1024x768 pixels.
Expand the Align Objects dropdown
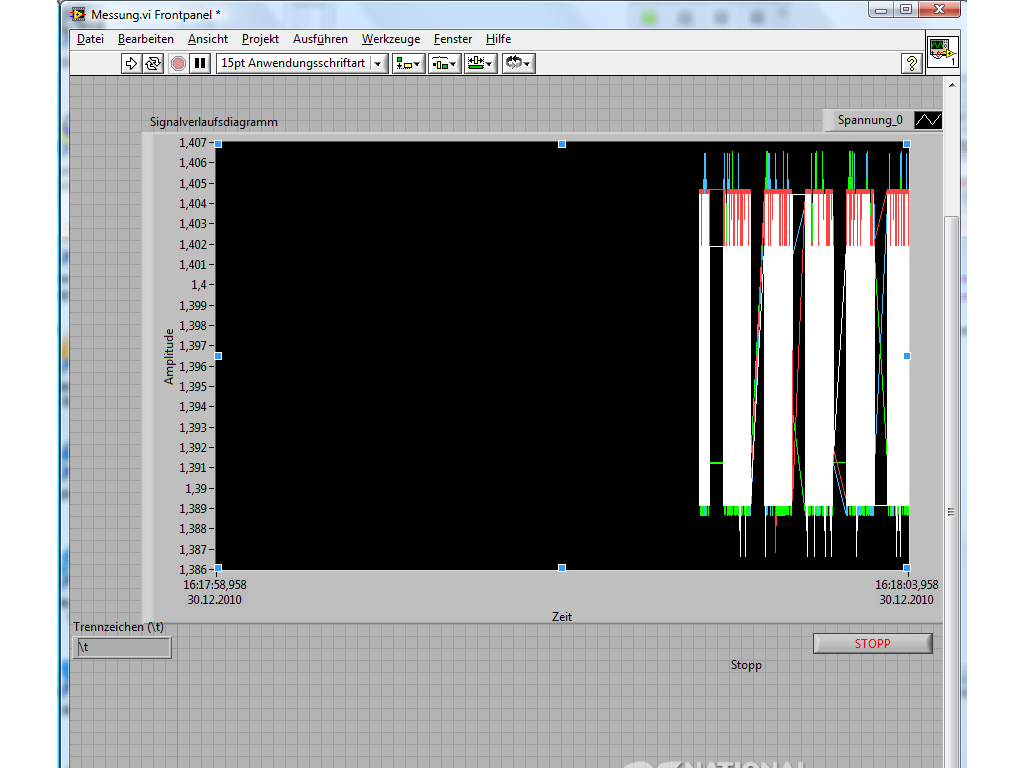[x=408, y=63]
